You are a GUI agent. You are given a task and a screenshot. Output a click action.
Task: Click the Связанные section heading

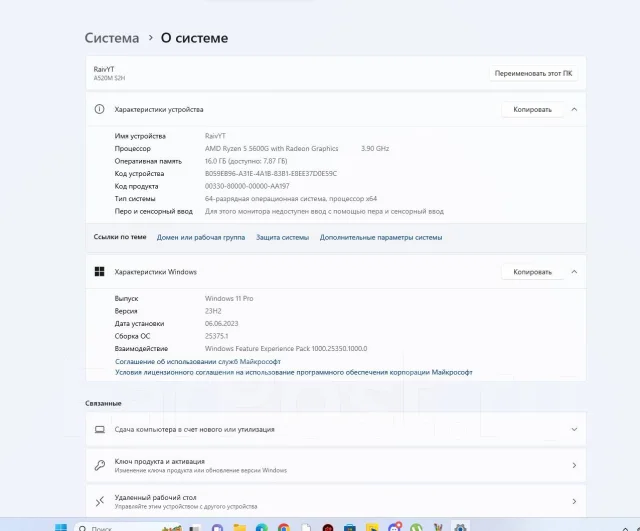(x=103, y=403)
